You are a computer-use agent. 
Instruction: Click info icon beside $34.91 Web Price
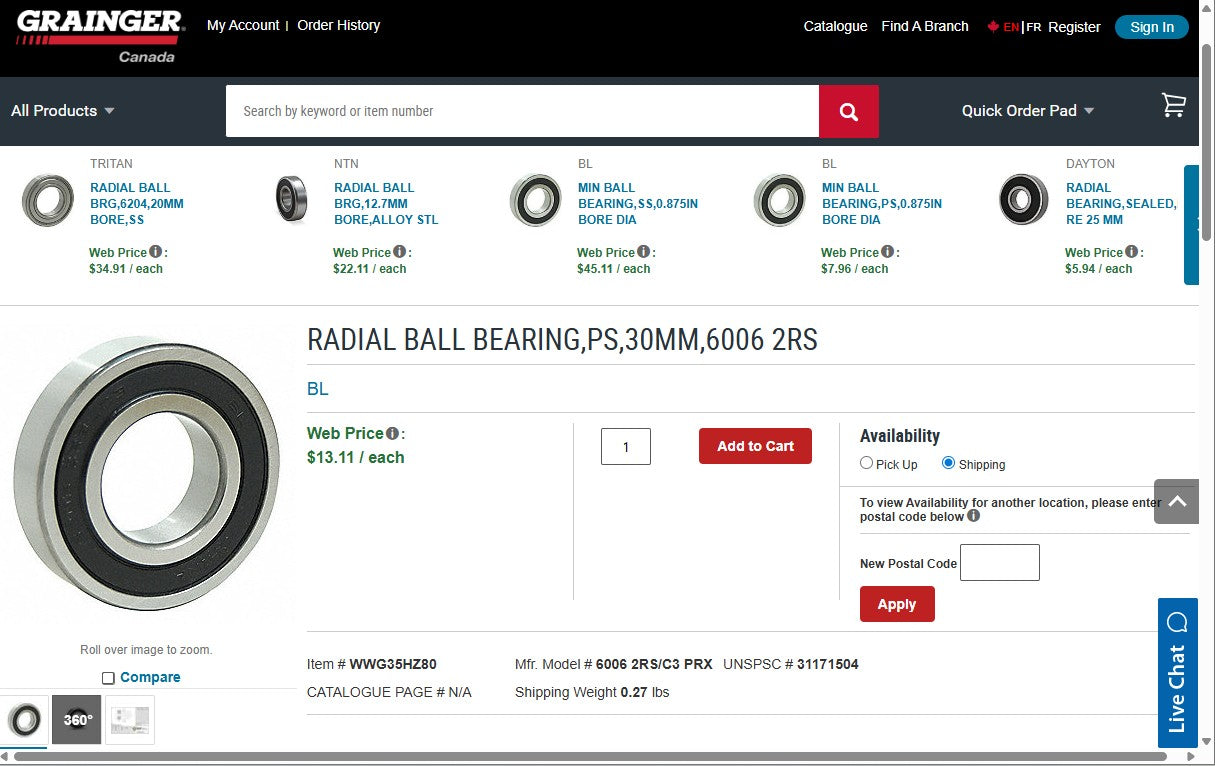156,252
